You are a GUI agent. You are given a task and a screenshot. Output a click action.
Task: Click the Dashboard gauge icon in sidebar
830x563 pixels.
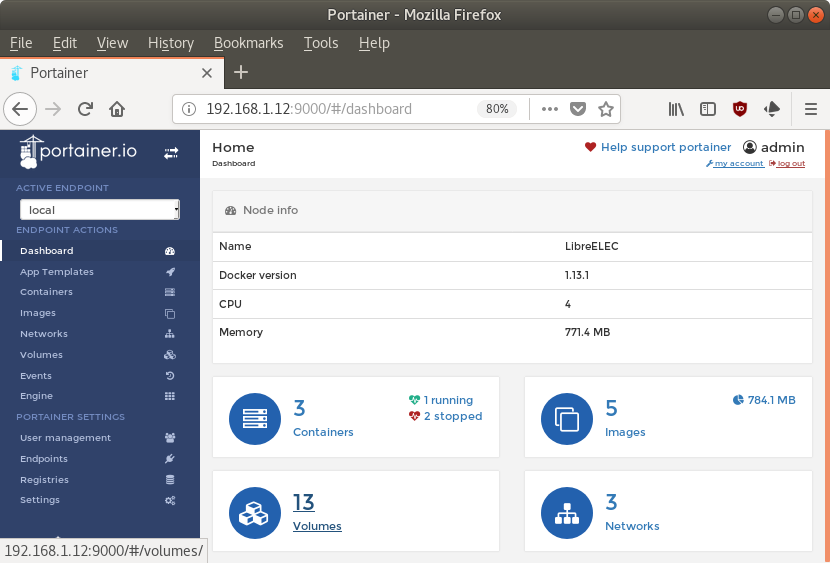coord(170,251)
